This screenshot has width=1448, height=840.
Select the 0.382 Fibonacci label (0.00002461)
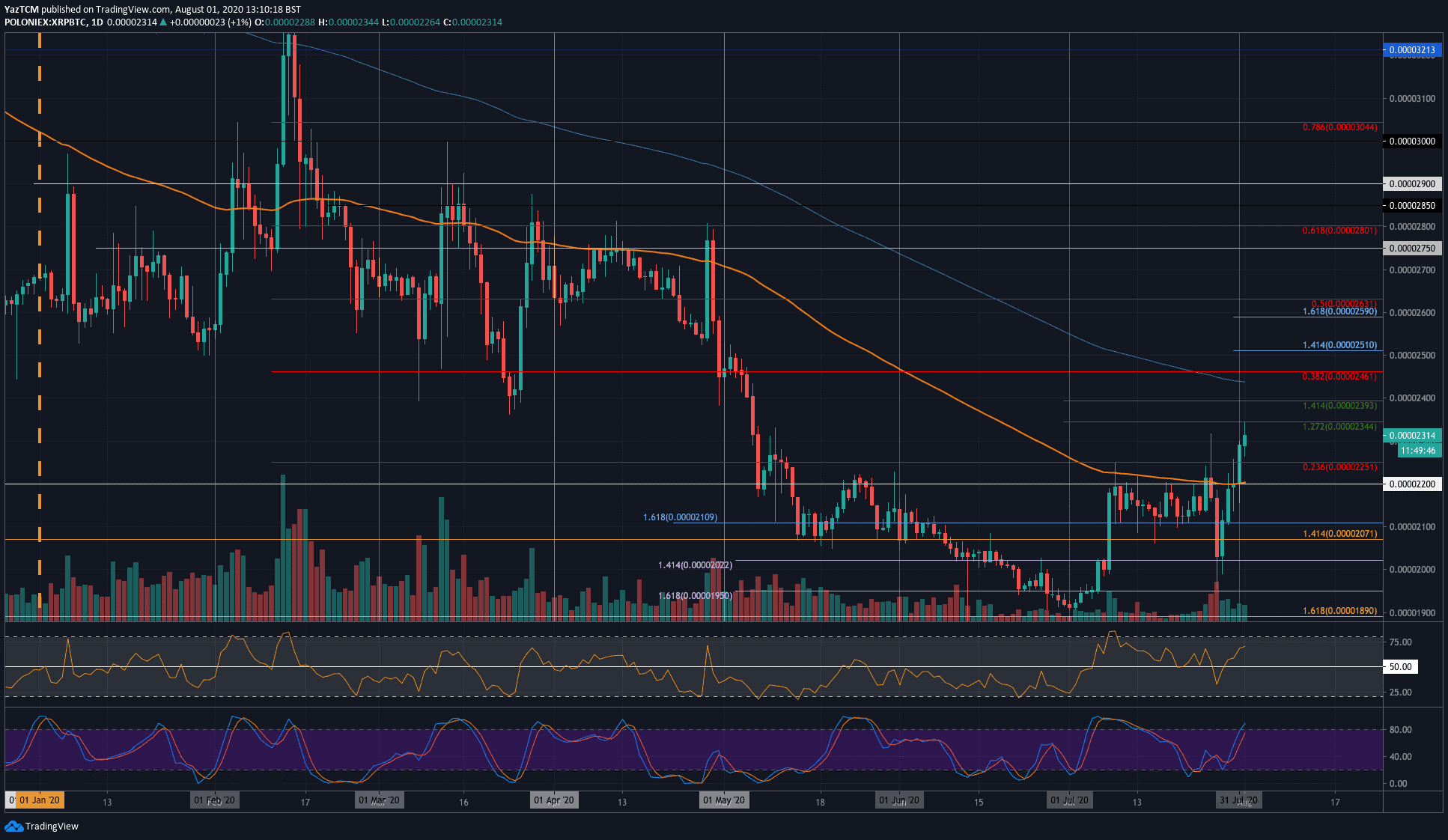coord(1339,377)
